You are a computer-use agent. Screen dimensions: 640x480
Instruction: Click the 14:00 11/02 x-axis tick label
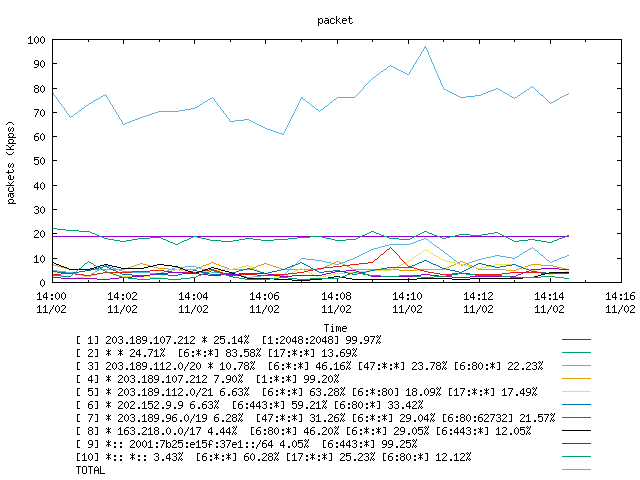tap(51, 302)
